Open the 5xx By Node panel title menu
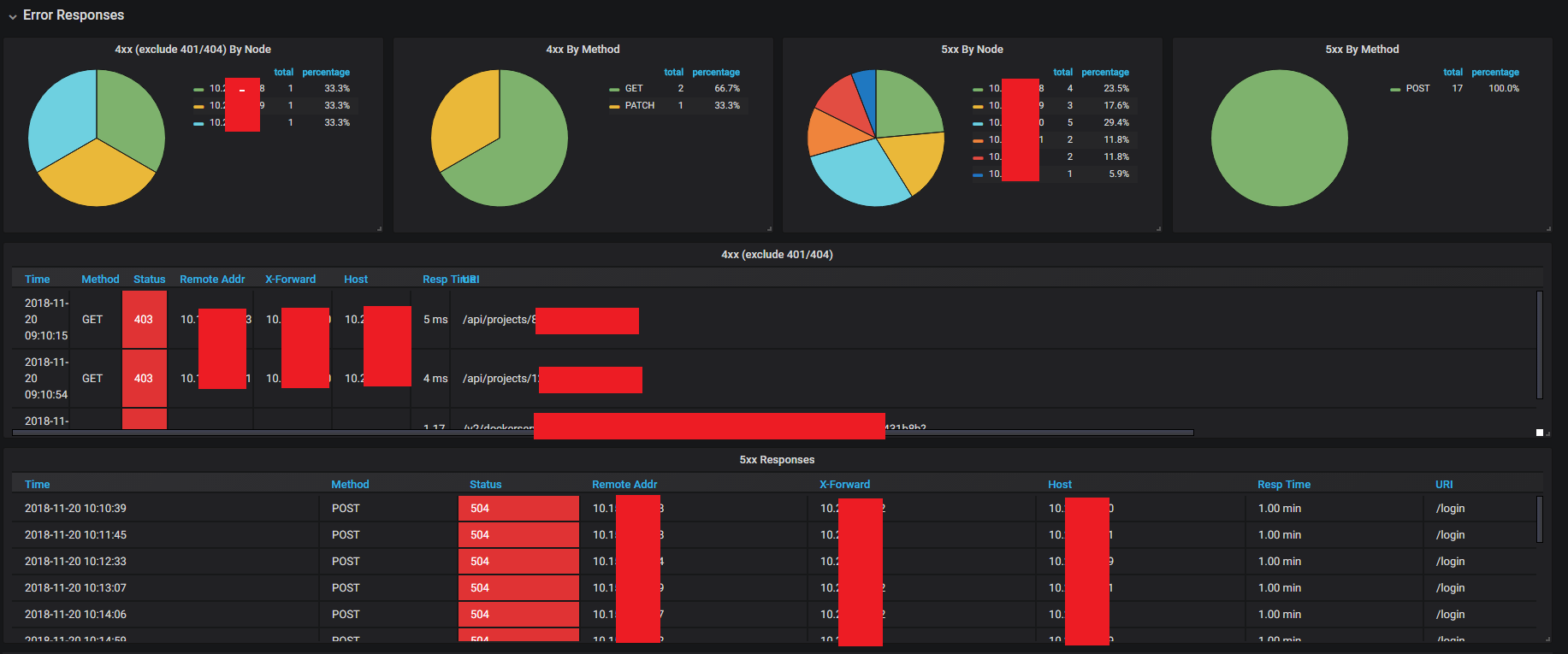Image resolution: width=1568 pixels, height=654 pixels. 972,50
